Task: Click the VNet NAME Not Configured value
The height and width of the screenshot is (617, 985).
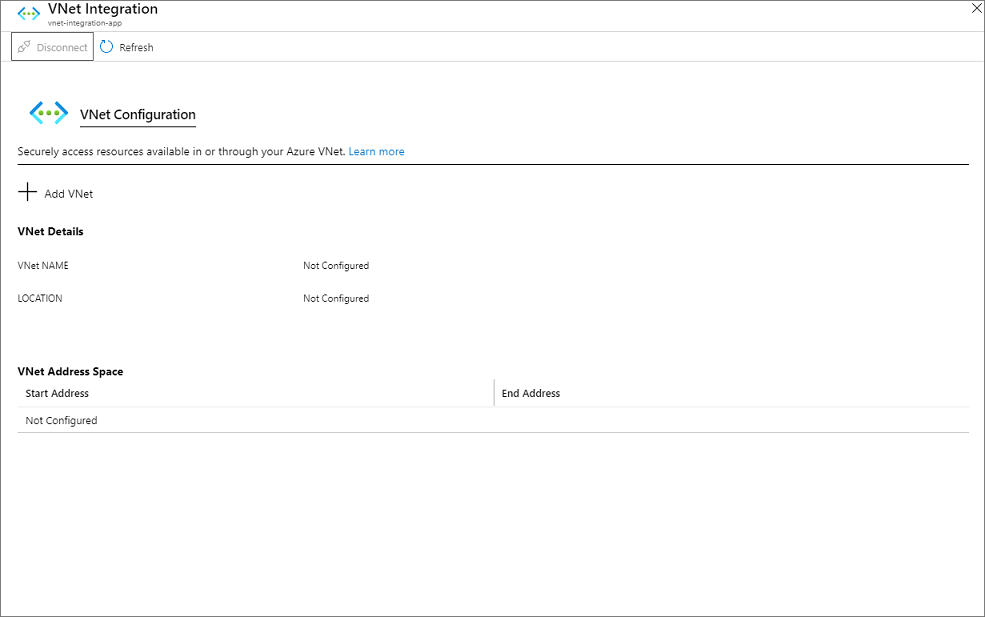Action: point(336,266)
